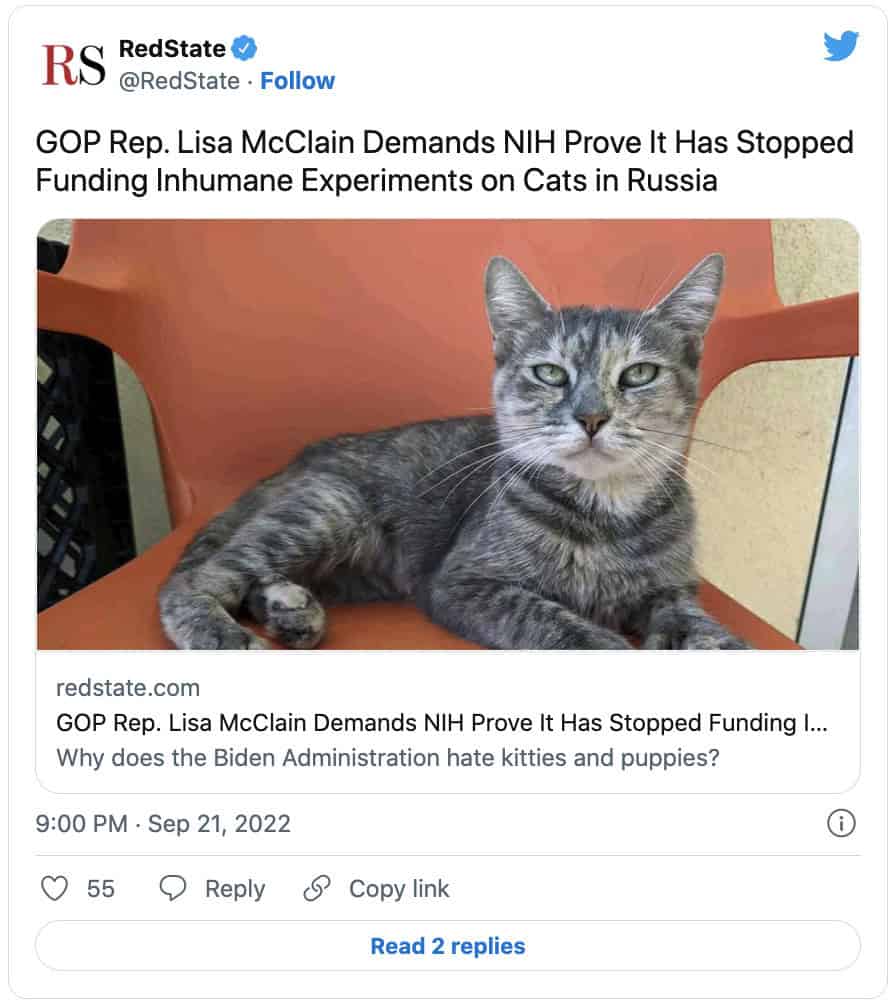The image size is (896, 1006).
Task: Click the chain link copy icon
Action: [317, 889]
